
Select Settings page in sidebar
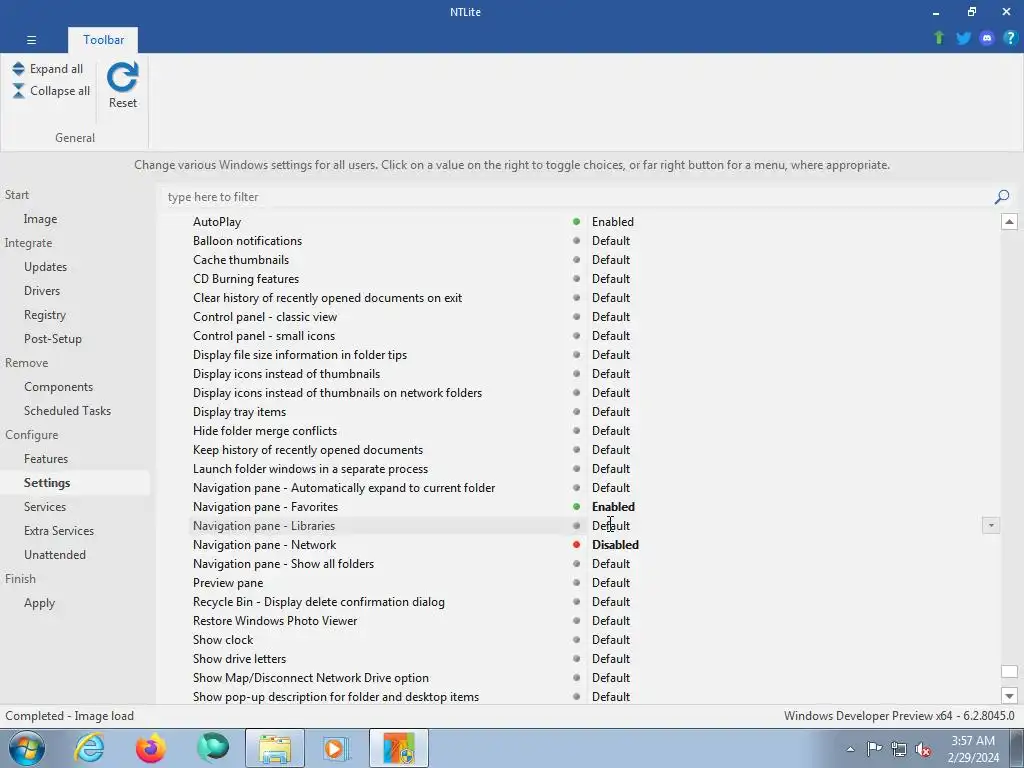point(47,483)
